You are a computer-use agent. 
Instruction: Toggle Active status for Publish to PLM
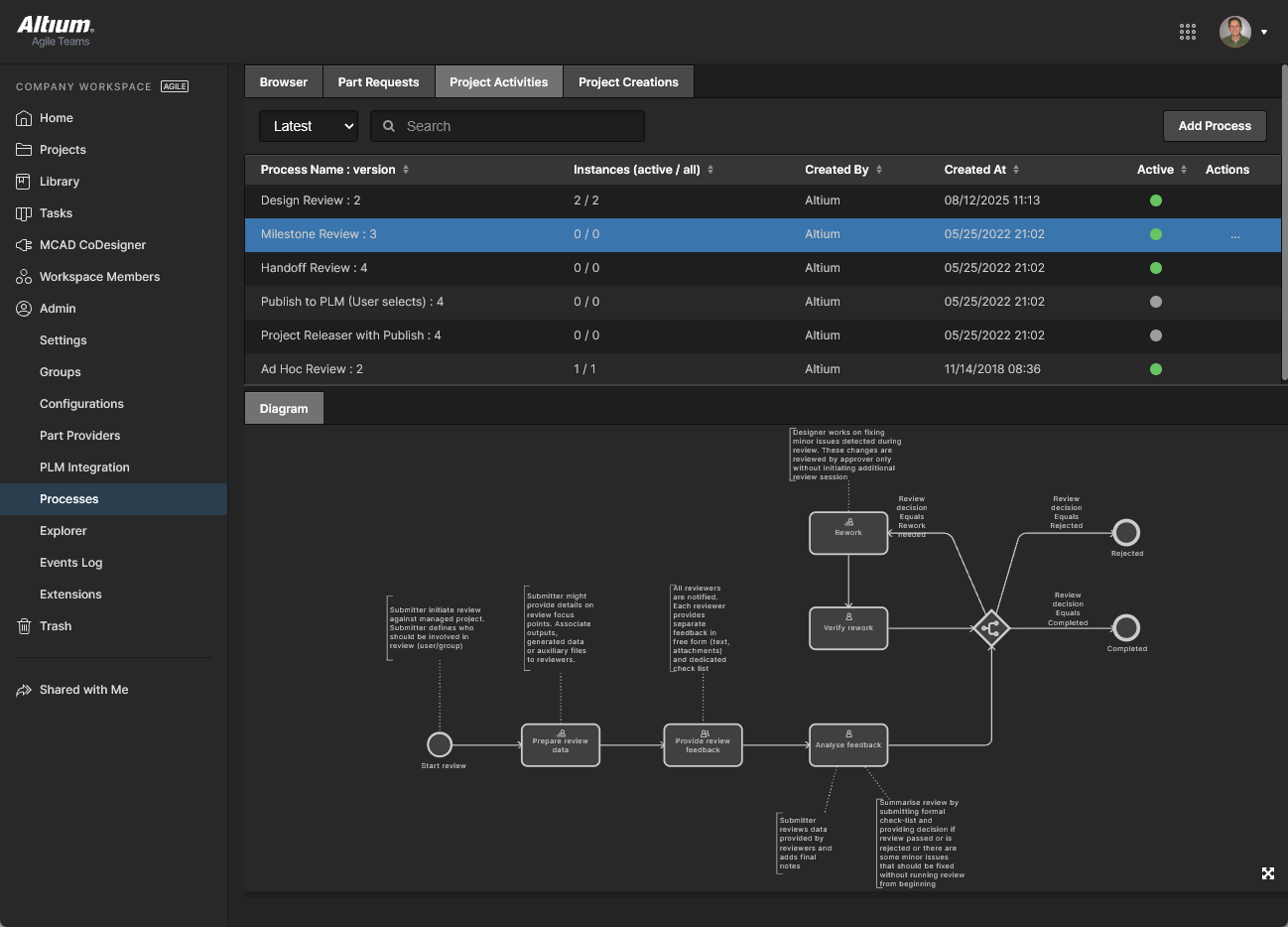[x=1155, y=302]
